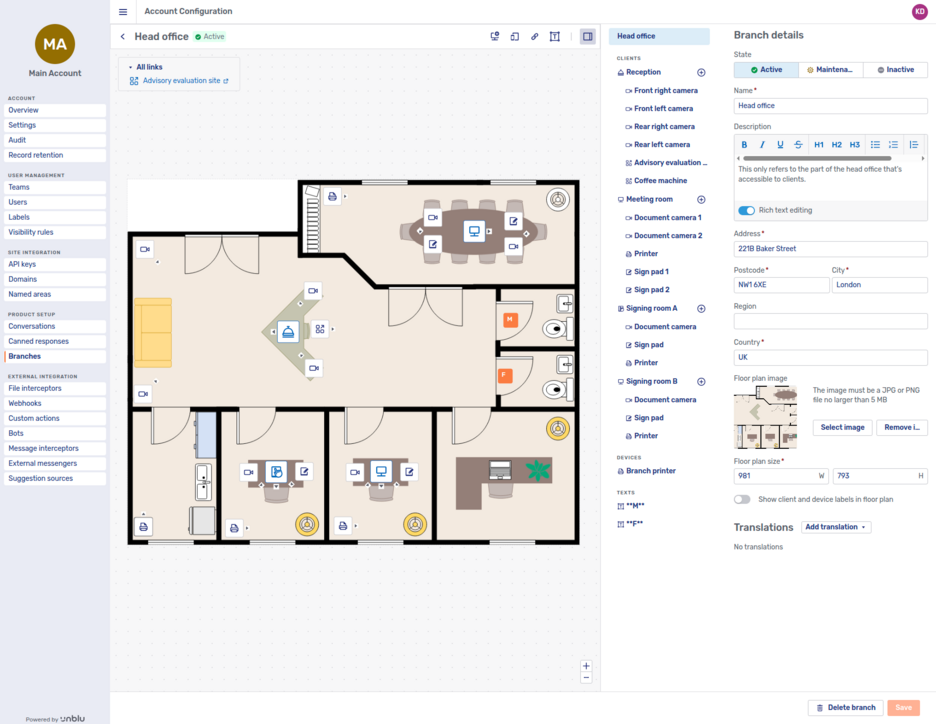936x724 pixels.
Task: Open the KD user avatar menu
Action: pos(919,11)
